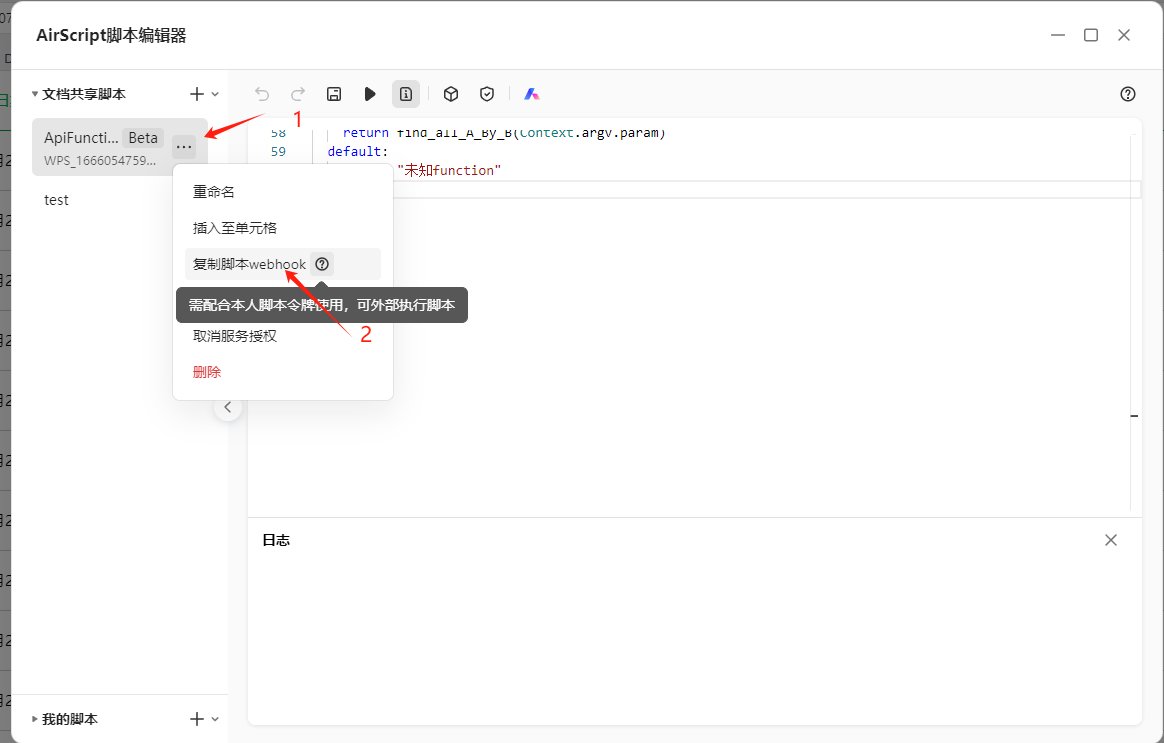
Task: Click the undo arrow in toolbar
Action: point(262,94)
